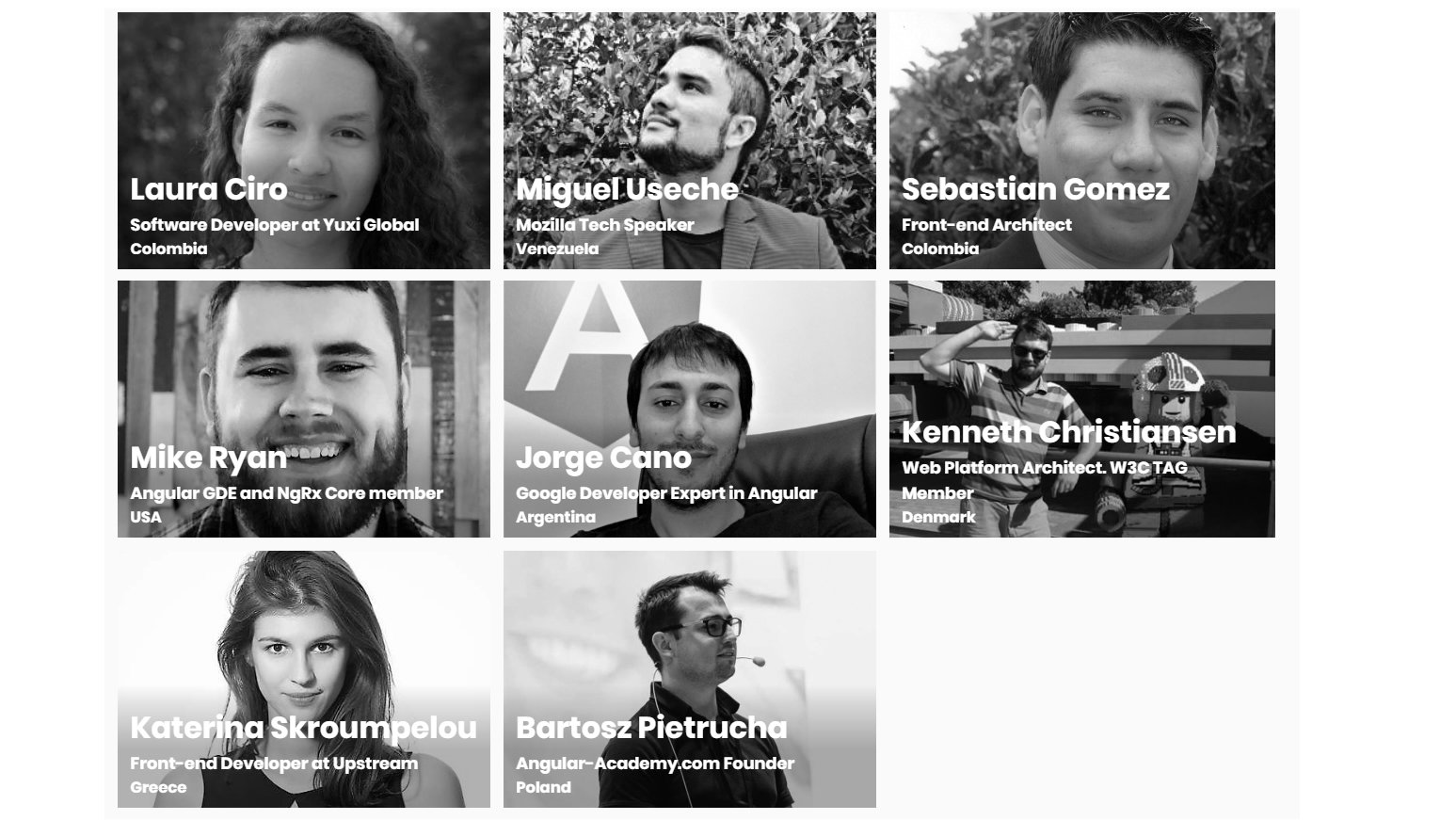Click the Miguel Useche name heading

pyautogui.click(x=627, y=189)
